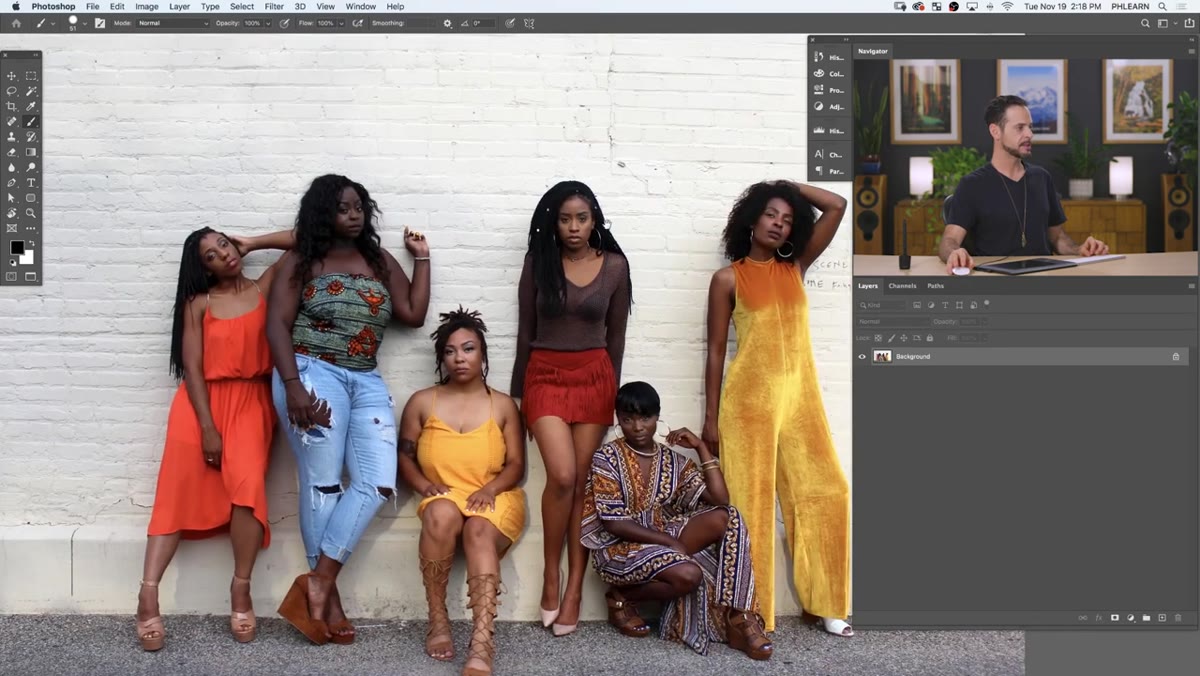Open the painting Mode dropdown
The image size is (1200, 676).
click(173, 23)
